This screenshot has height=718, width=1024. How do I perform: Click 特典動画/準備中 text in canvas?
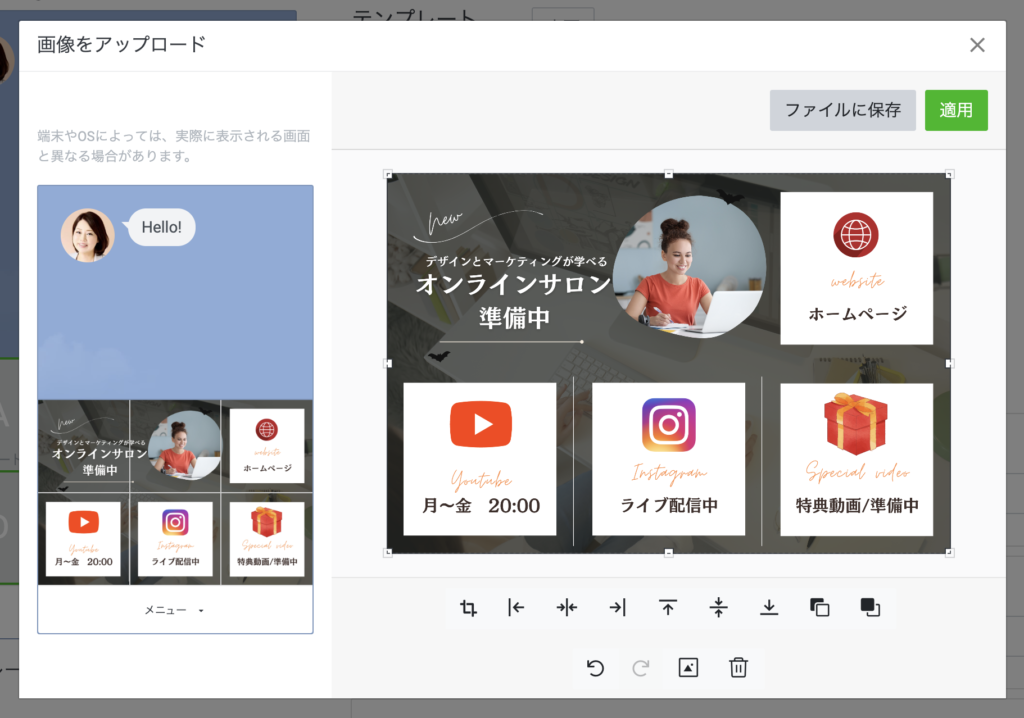tap(857, 505)
